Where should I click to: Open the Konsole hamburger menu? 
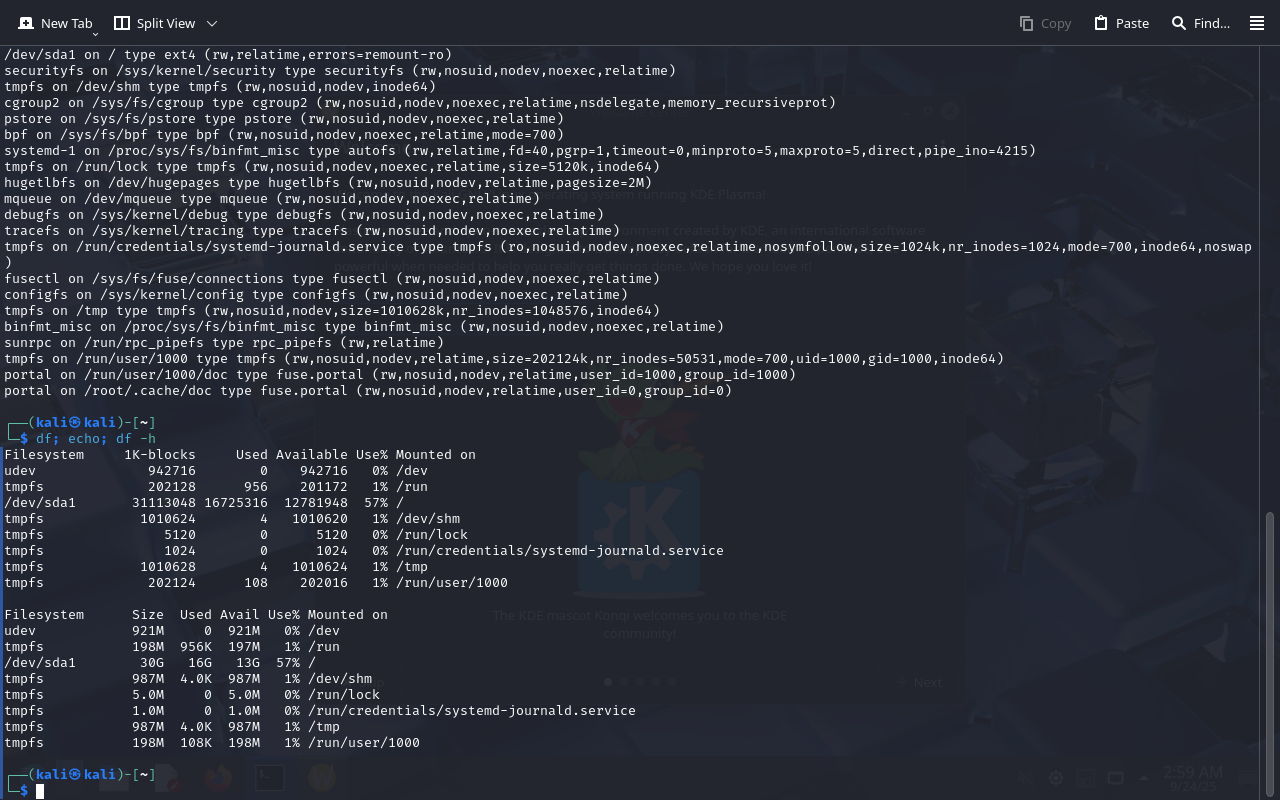(1257, 23)
